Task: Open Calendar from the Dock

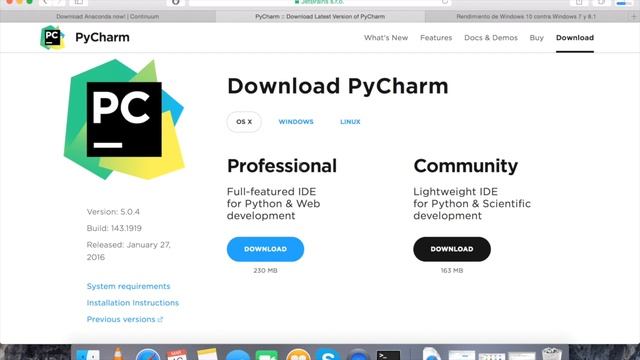Action: (x=177, y=354)
